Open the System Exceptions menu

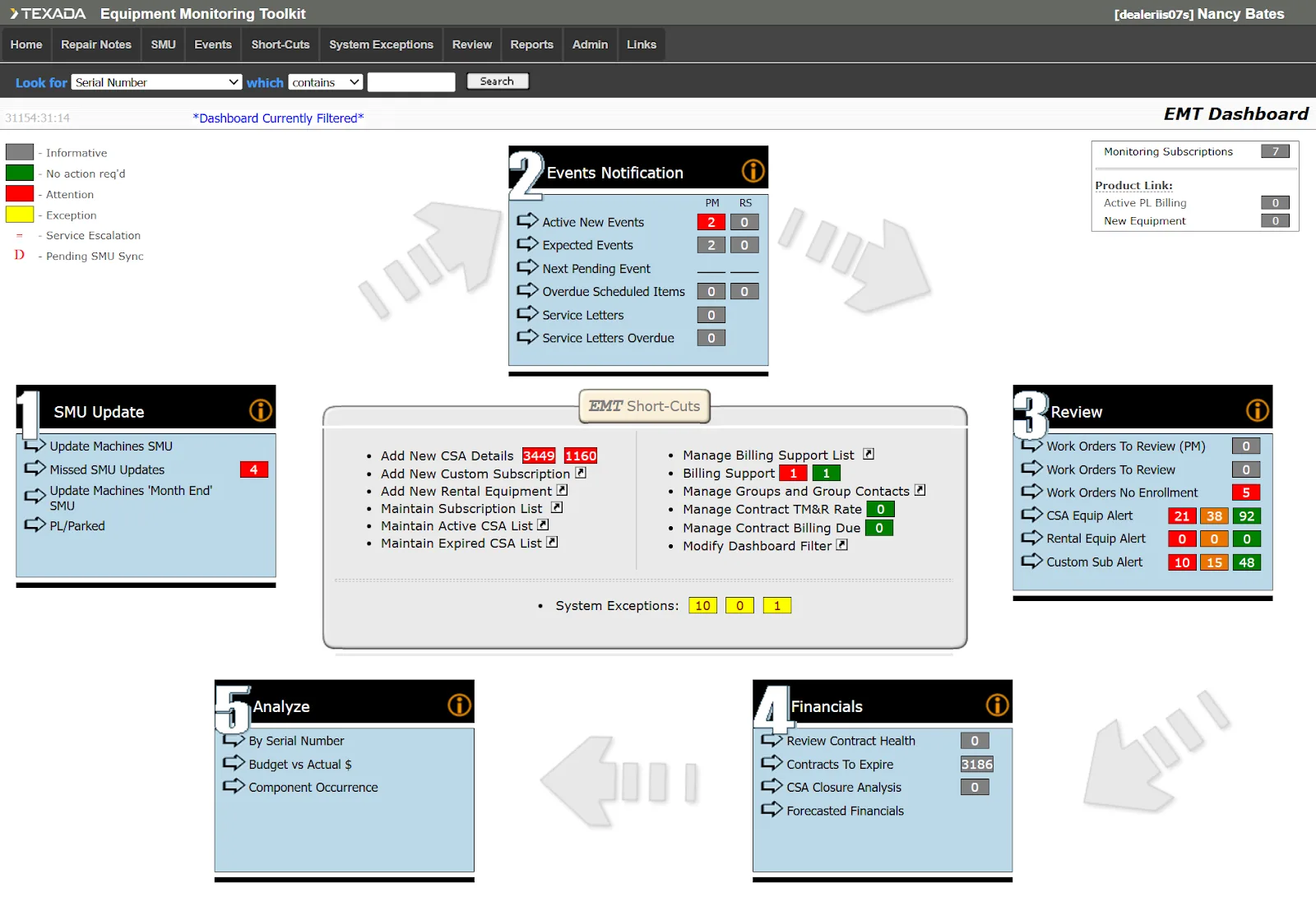[381, 44]
